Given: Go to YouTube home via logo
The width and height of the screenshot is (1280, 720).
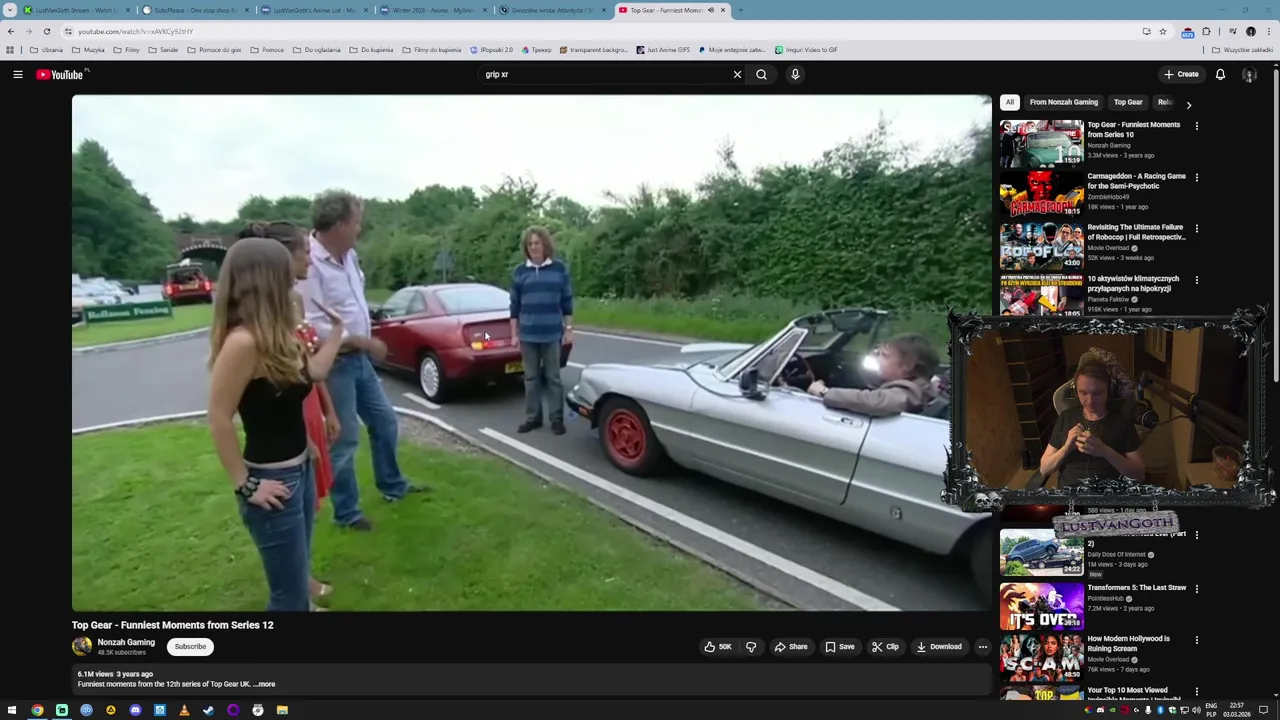Looking at the screenshot, I should (62, 74).
